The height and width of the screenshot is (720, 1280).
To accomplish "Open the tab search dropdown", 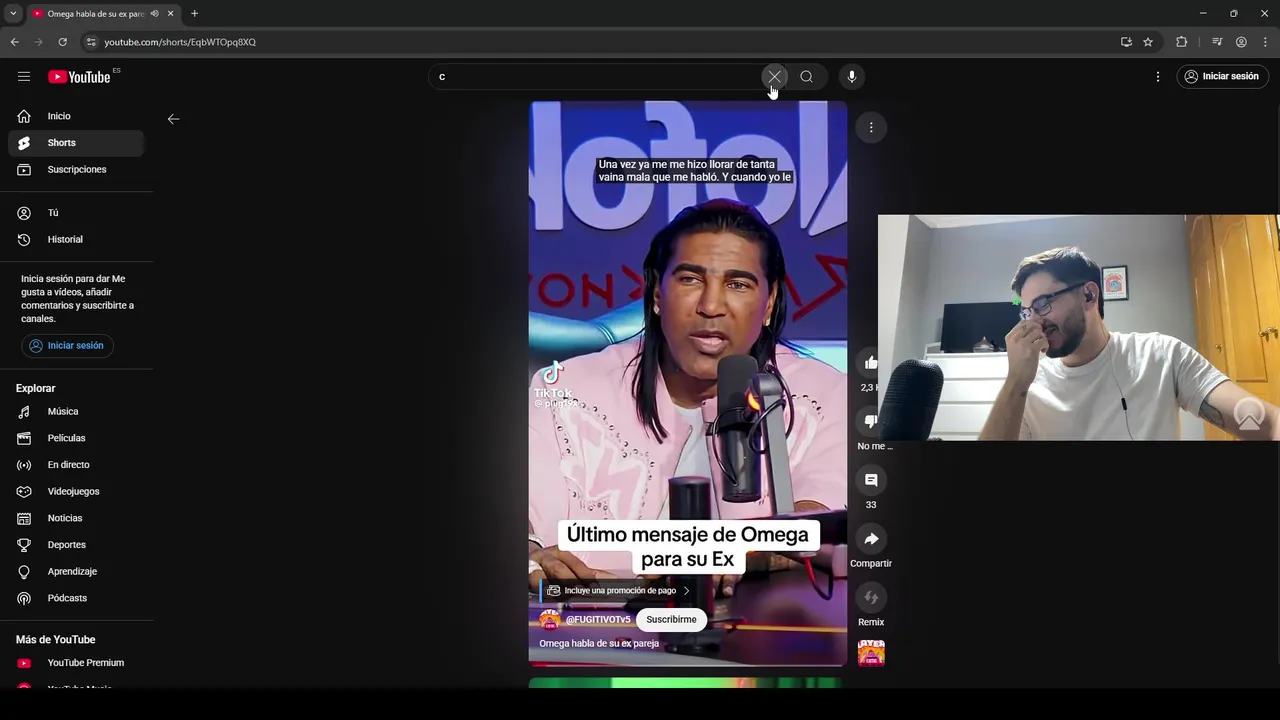I will (x=13, y=13).
